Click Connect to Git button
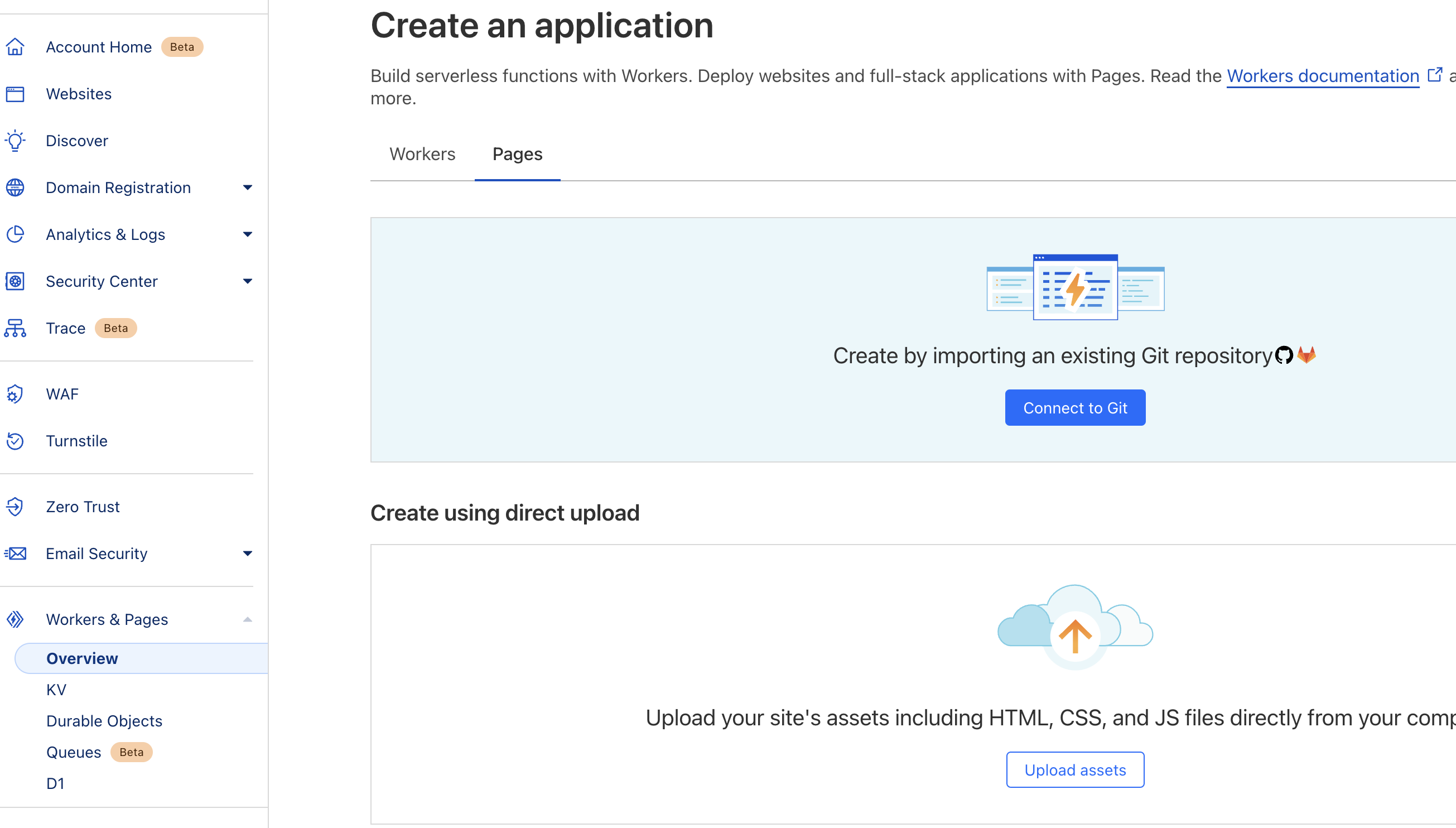The height and width of the screenshot is (828, 1456). pyautogui.click(x=1075, y=407)
